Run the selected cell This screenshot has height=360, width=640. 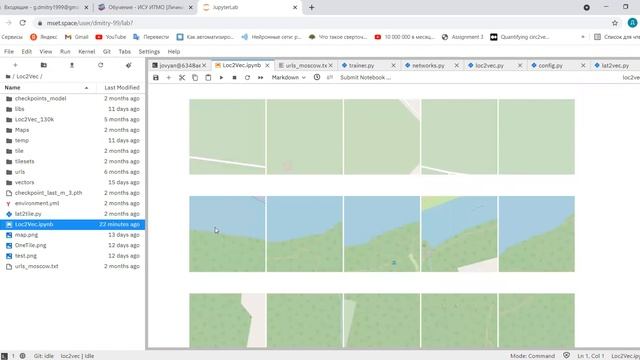tap(221, 78)
